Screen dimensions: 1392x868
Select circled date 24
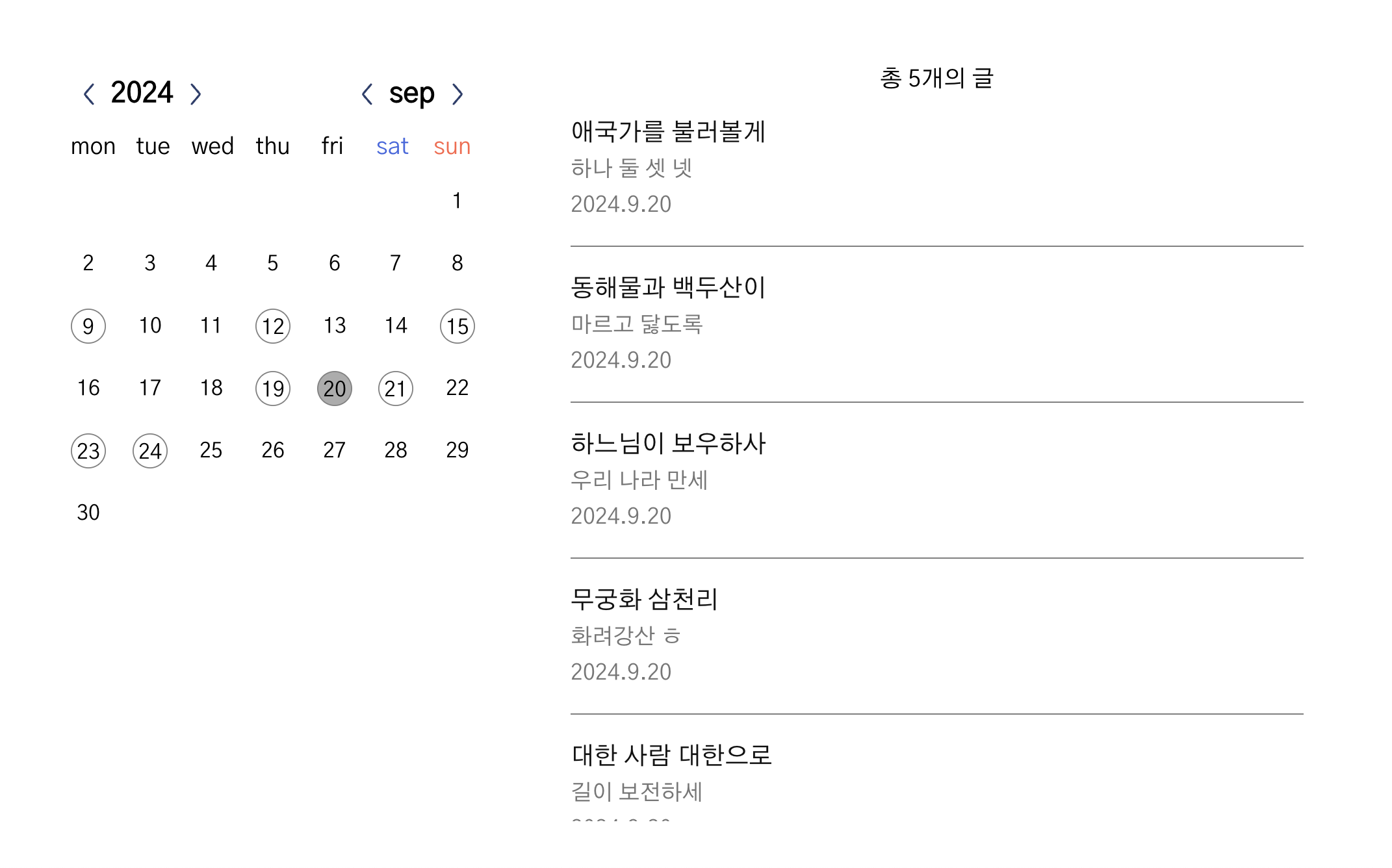point(150,451)
